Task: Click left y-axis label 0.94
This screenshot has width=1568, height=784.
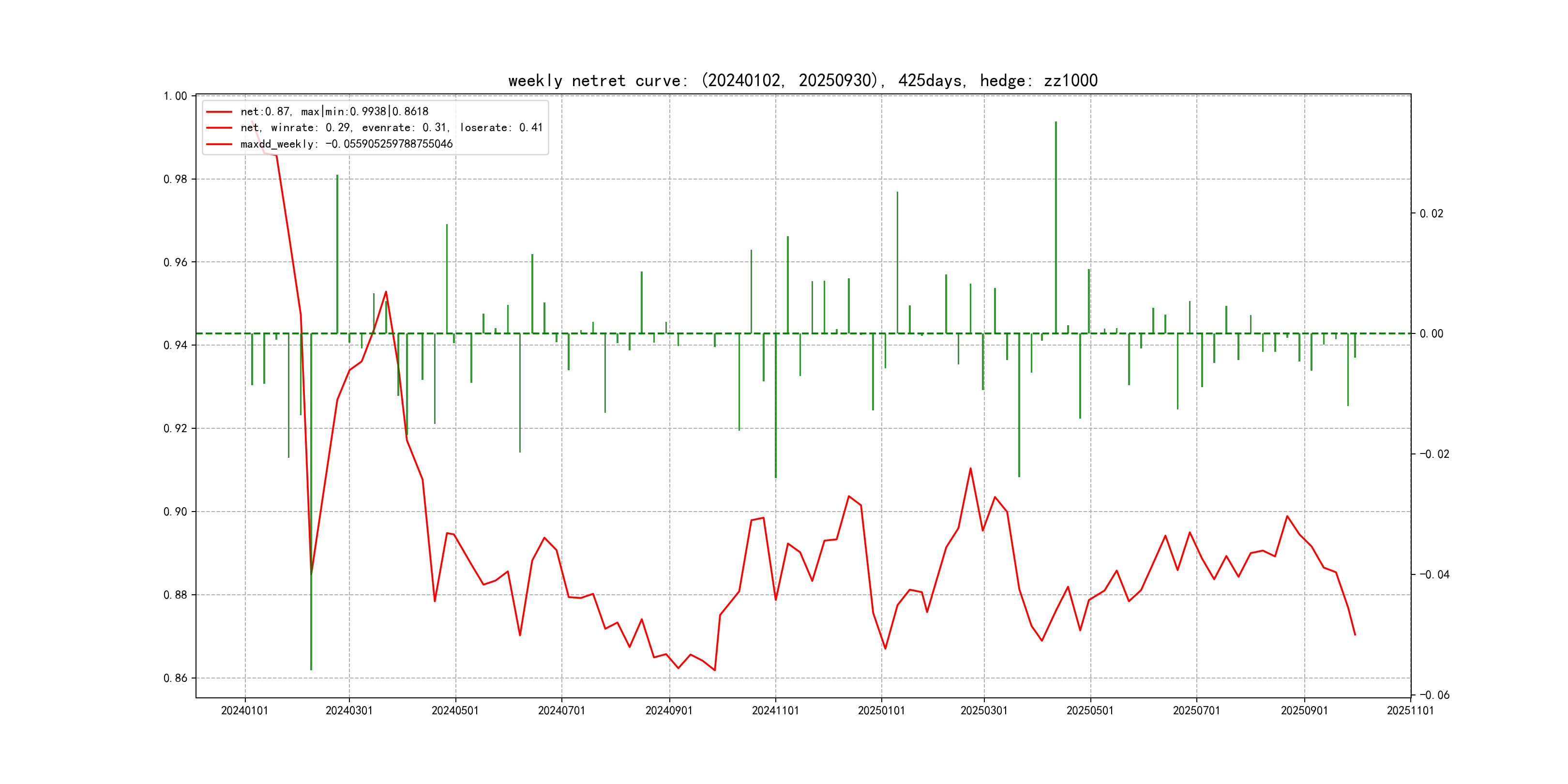Action: click(175, 346)
